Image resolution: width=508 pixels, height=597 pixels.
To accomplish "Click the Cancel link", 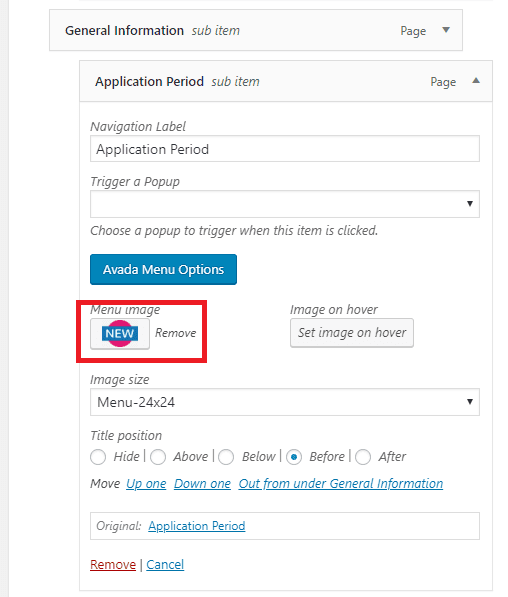I will tap(165, 564).
